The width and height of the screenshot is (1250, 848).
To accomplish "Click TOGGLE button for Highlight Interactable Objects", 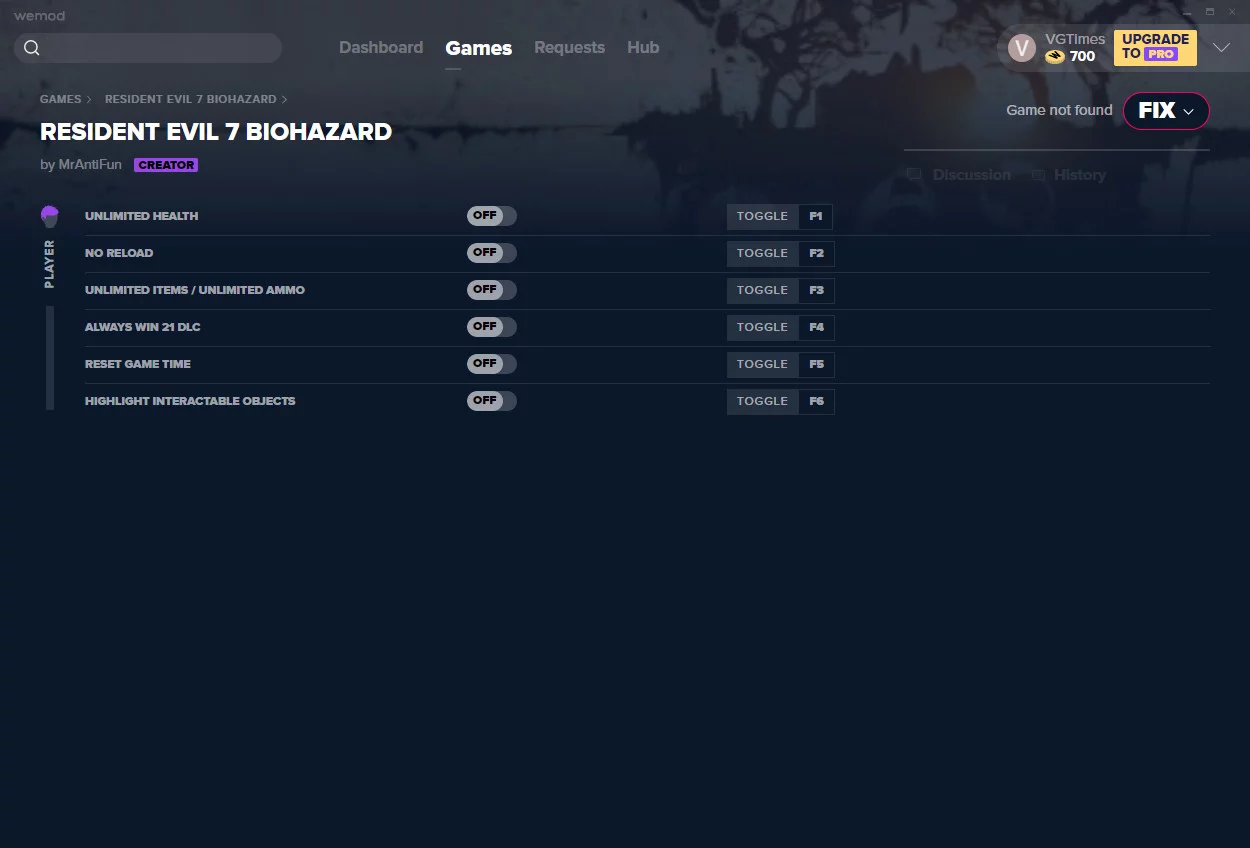I will point(763,401).
